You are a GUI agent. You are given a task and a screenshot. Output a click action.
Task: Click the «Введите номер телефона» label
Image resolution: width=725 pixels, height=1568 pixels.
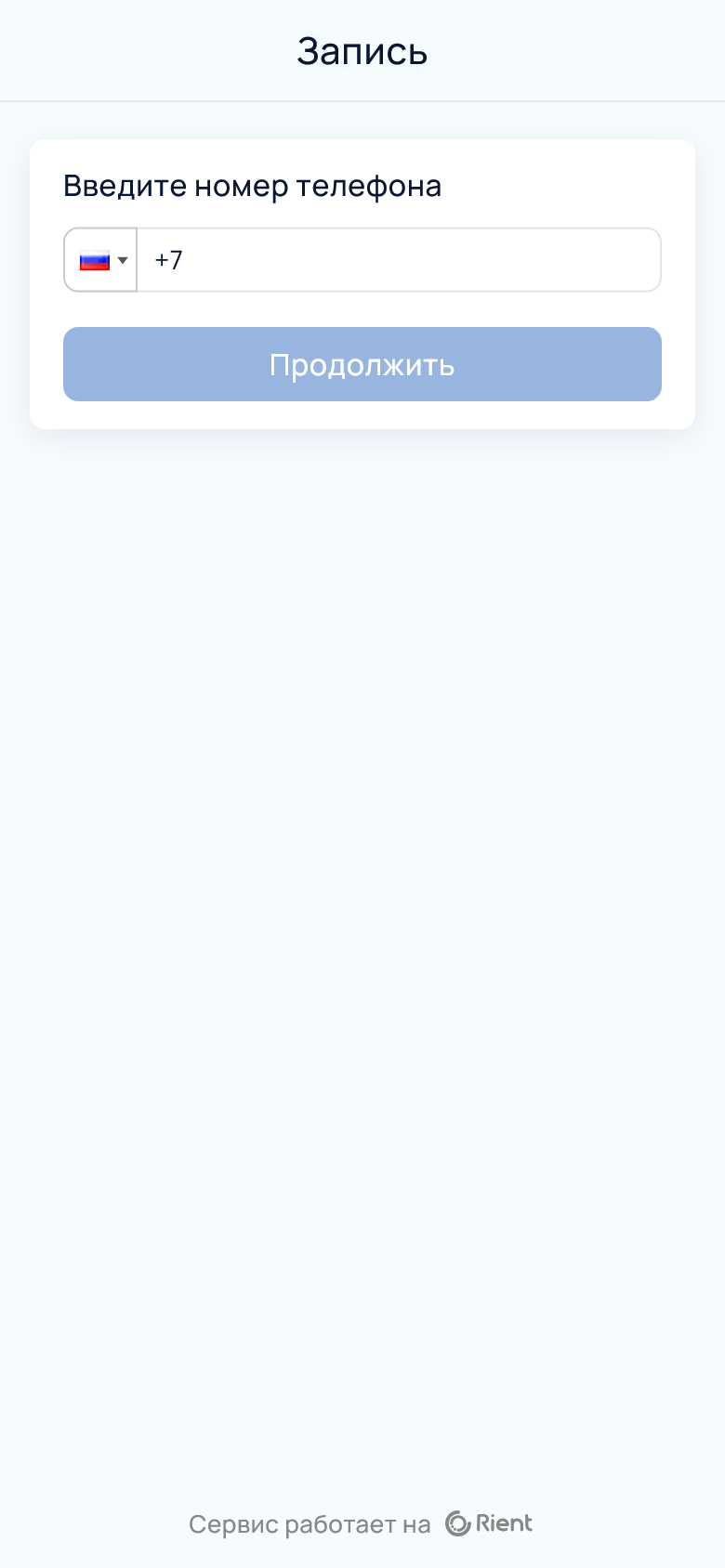(x=252, y=186)
